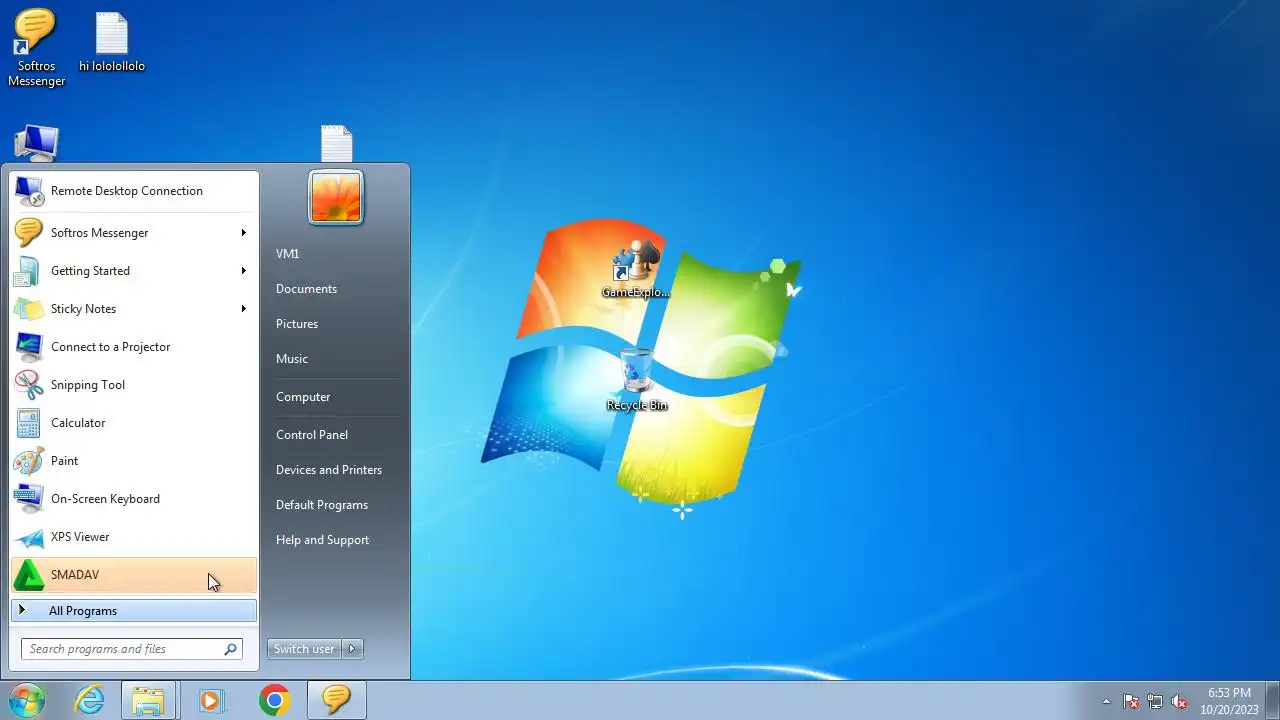Open Getting Started icon in Start menu
This screenshot has height=720, width=1280.
pyautogui.click(x=29, y=271)
